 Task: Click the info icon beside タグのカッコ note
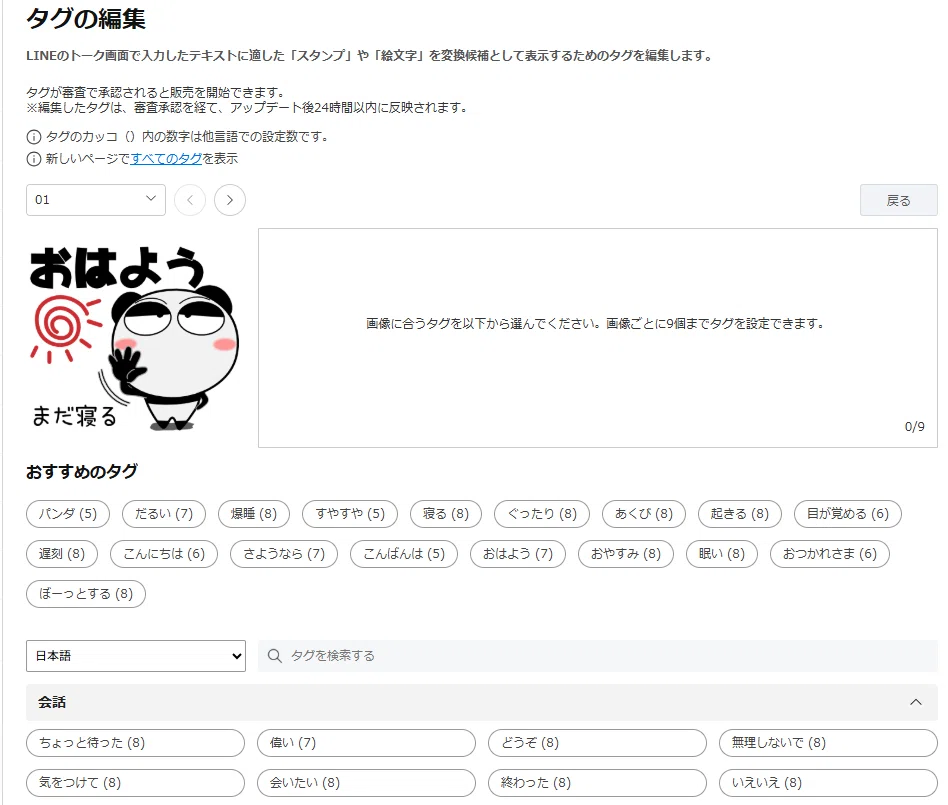pos(34,137)
